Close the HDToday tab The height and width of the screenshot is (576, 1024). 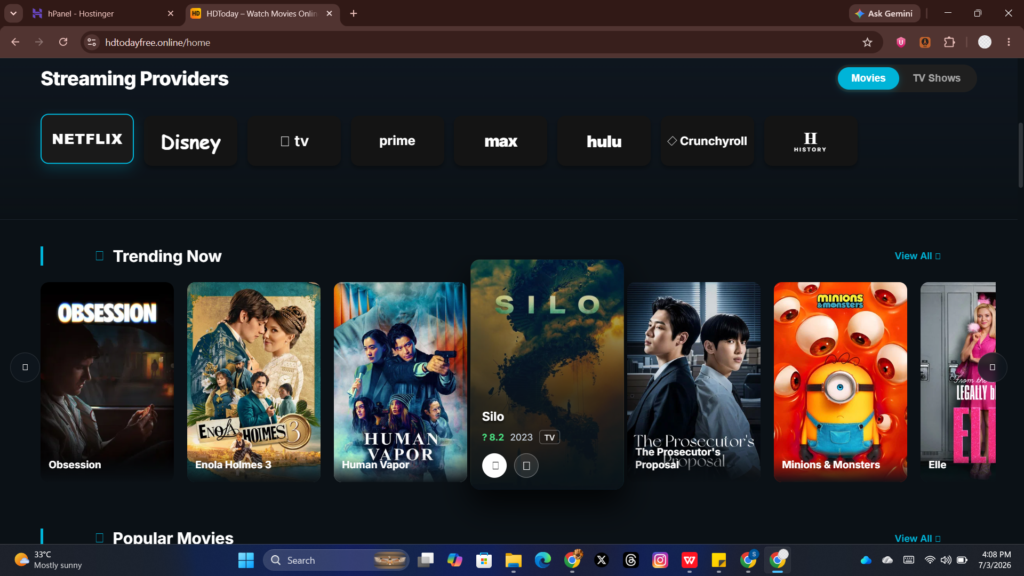coord(329,13)
